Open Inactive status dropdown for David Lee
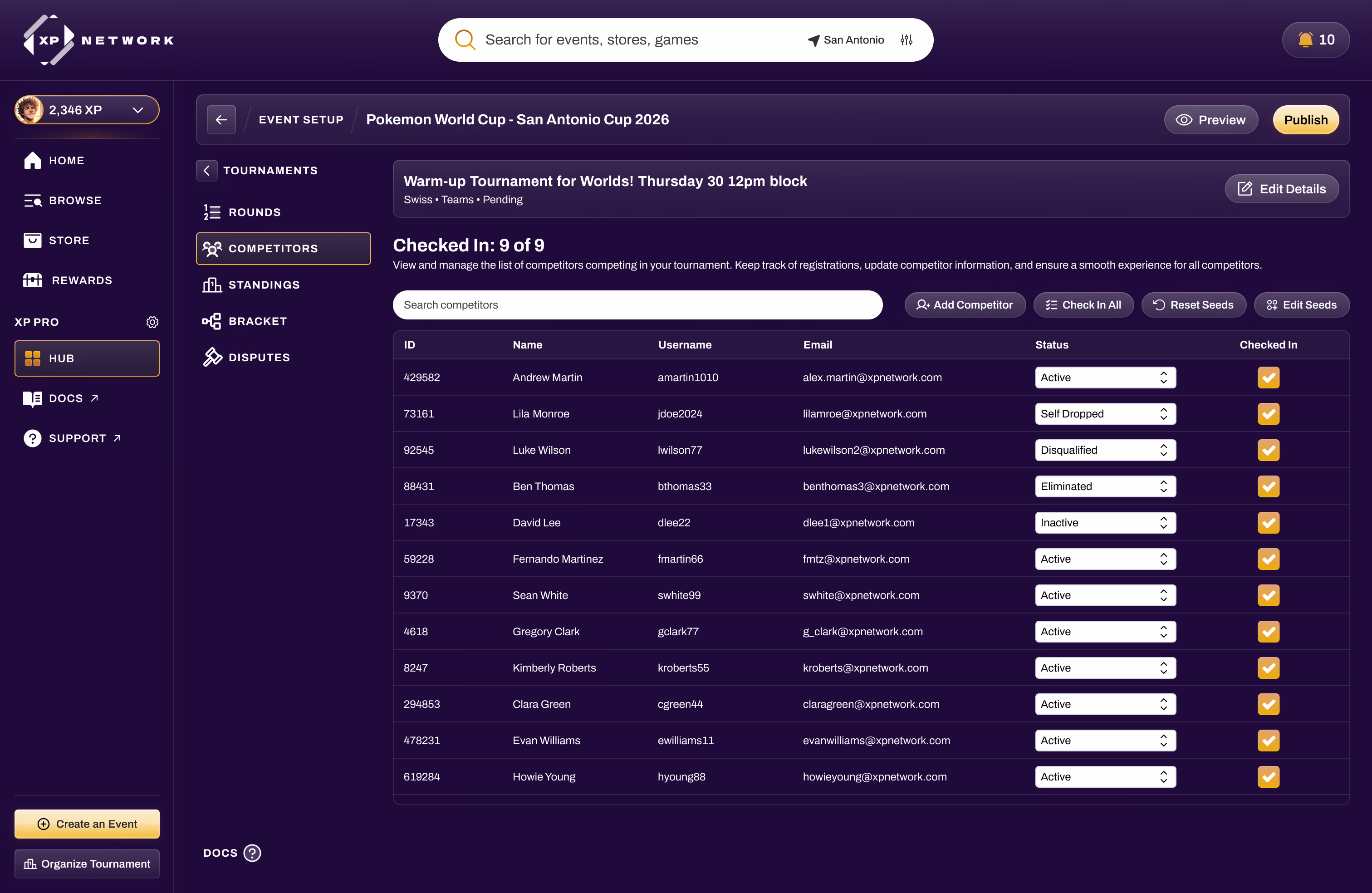 click(x=1105, y=522)
